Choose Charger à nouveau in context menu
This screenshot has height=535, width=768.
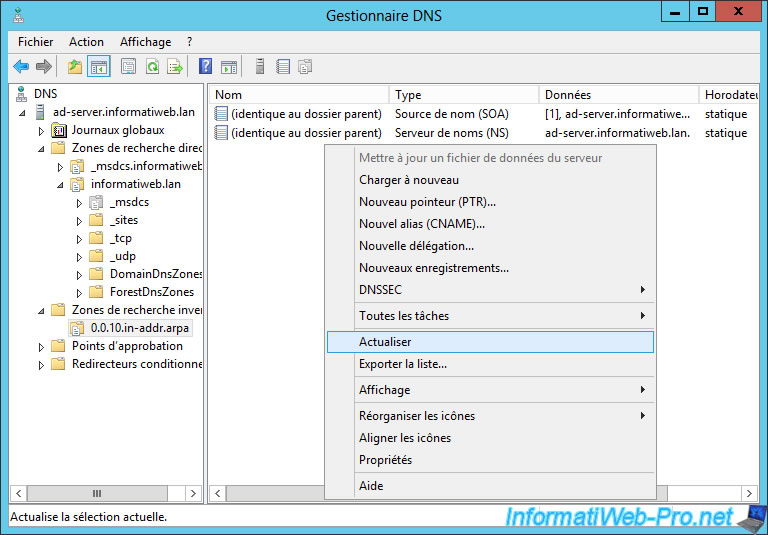coord(490,180)
